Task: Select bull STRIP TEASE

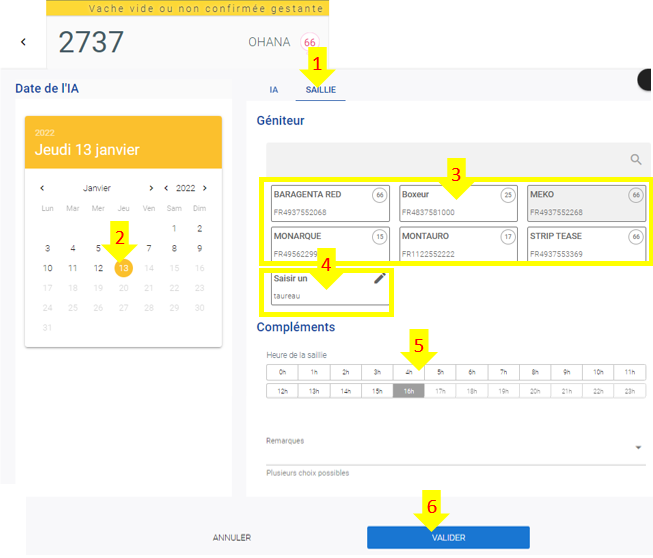Action: coord(586,244)
